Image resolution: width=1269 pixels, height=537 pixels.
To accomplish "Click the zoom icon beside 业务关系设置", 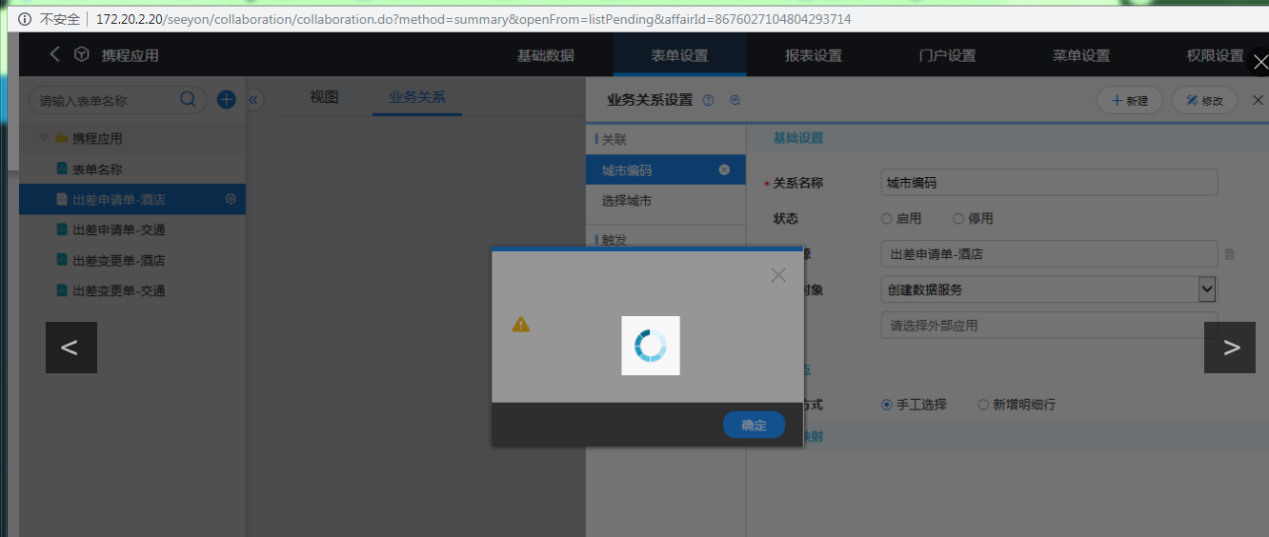I will (x=735, y=100).
